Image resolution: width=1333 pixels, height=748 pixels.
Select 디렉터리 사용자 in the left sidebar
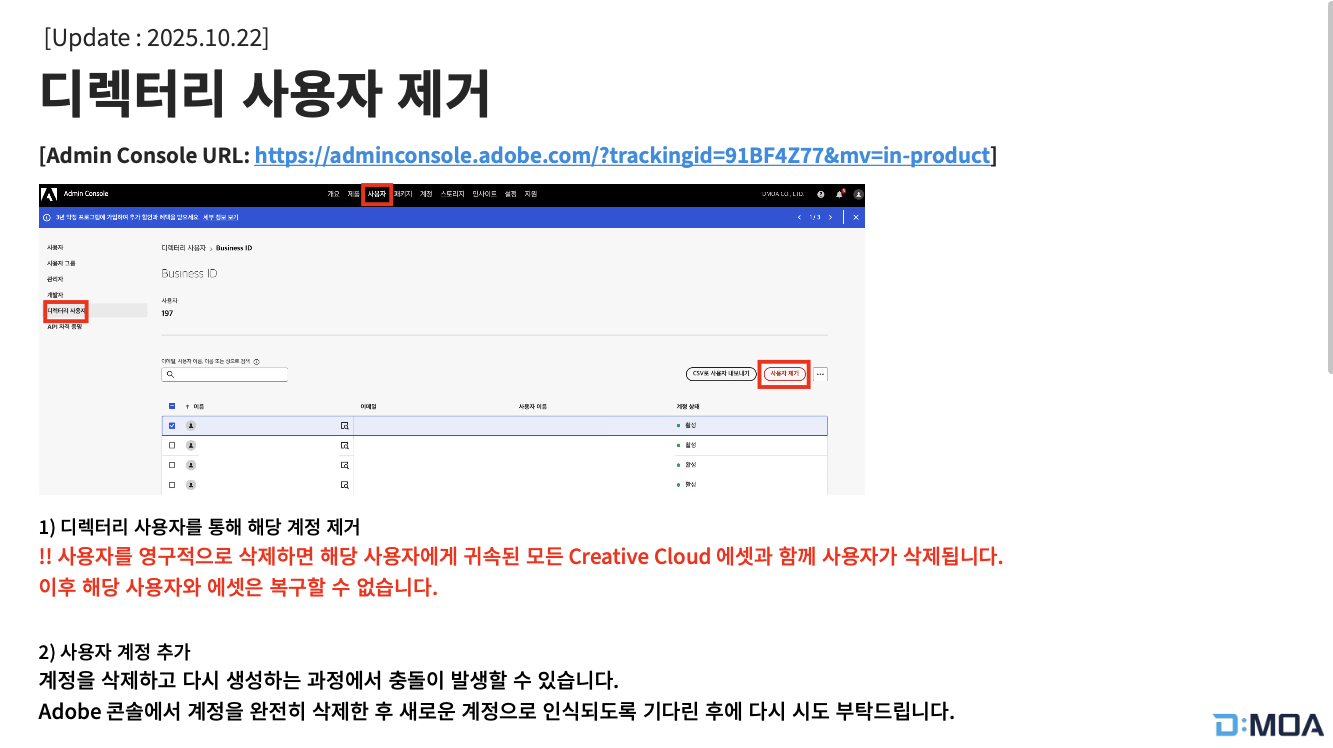(x=65, y=311)
